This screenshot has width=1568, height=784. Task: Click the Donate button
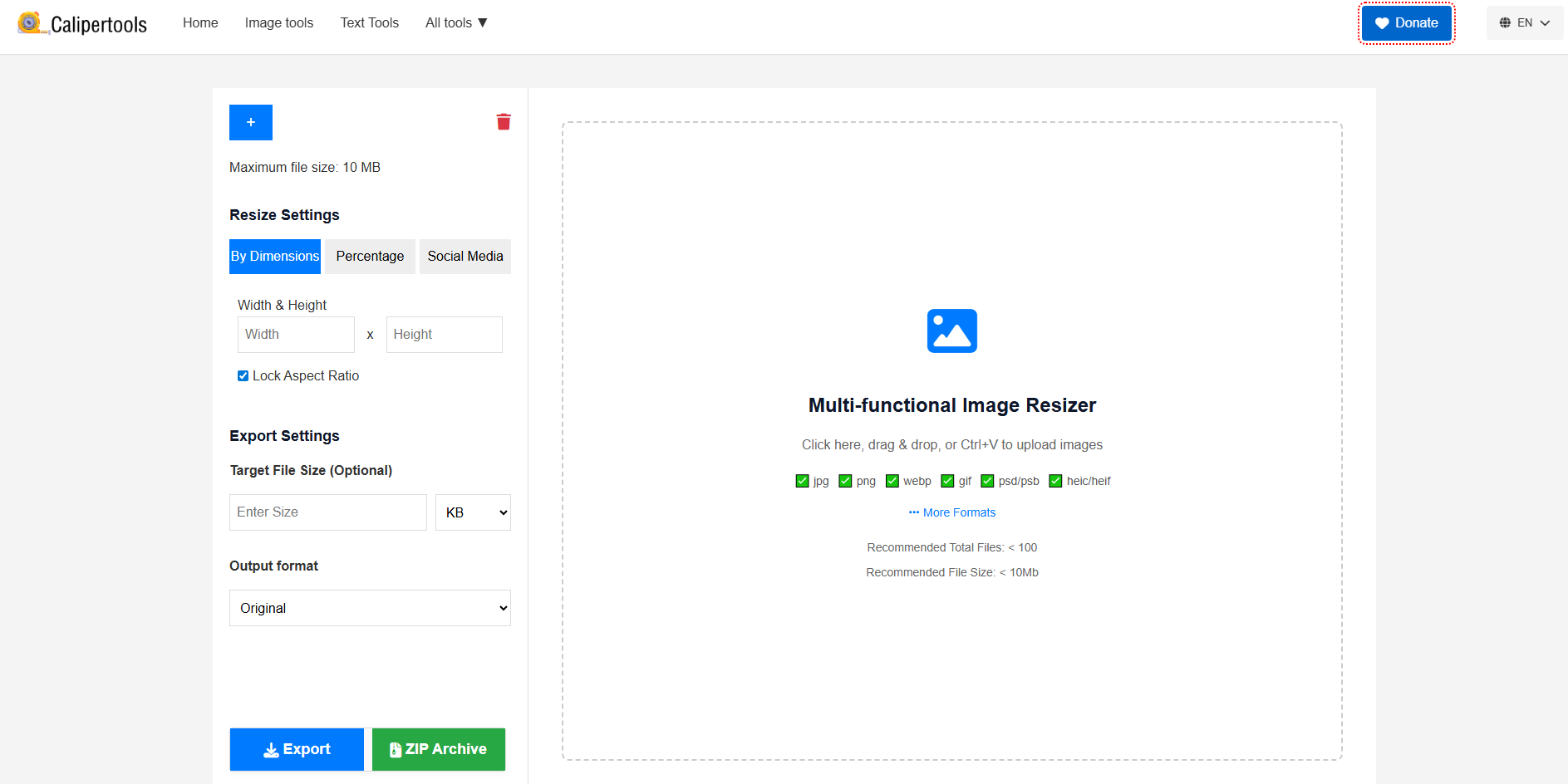1407,23
